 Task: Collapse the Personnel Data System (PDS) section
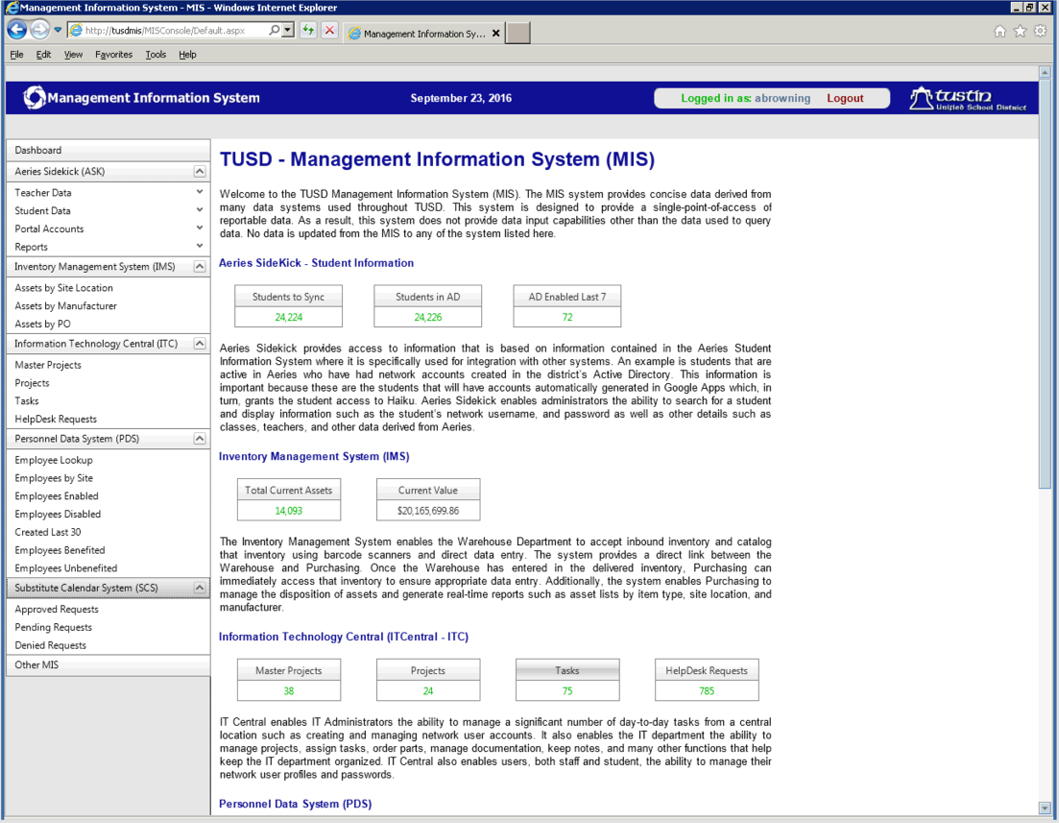(199, 439)
